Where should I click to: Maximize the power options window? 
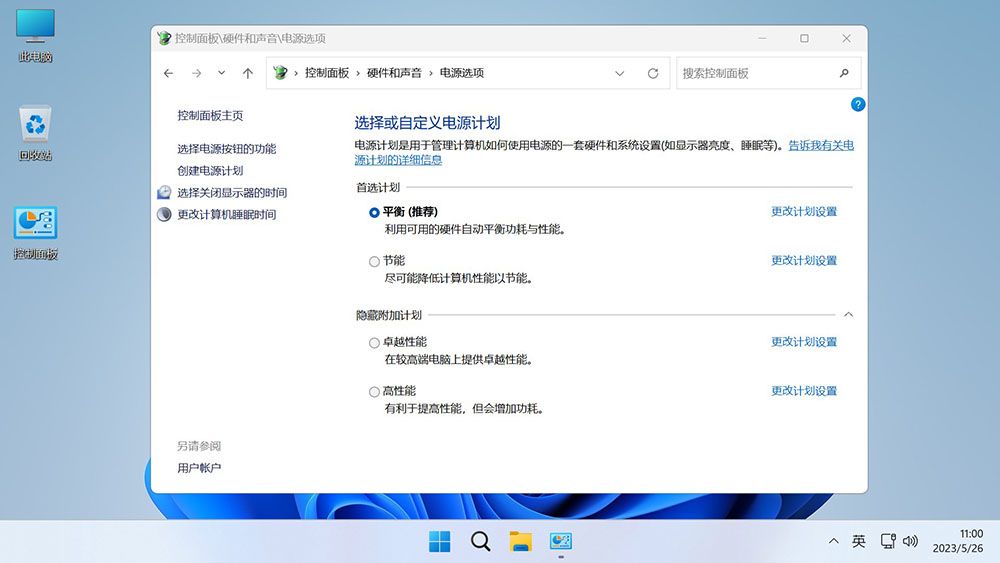[x=804, y=38]
